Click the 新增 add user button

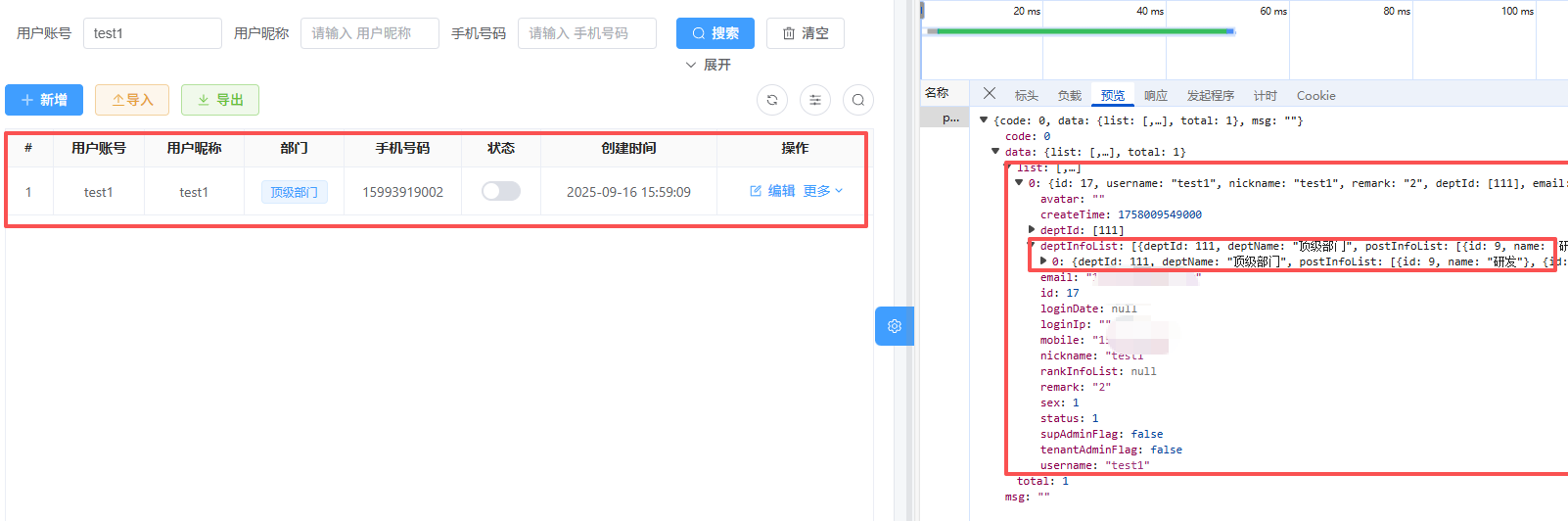click(44, 100)
